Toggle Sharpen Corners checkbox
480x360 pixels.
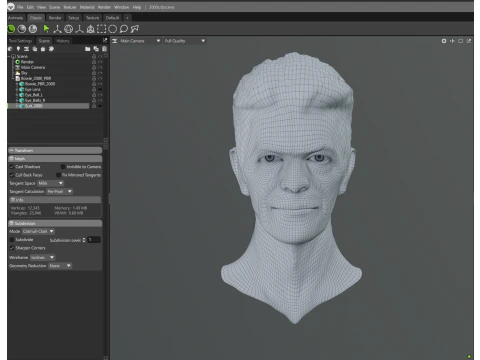coord(12,248)
